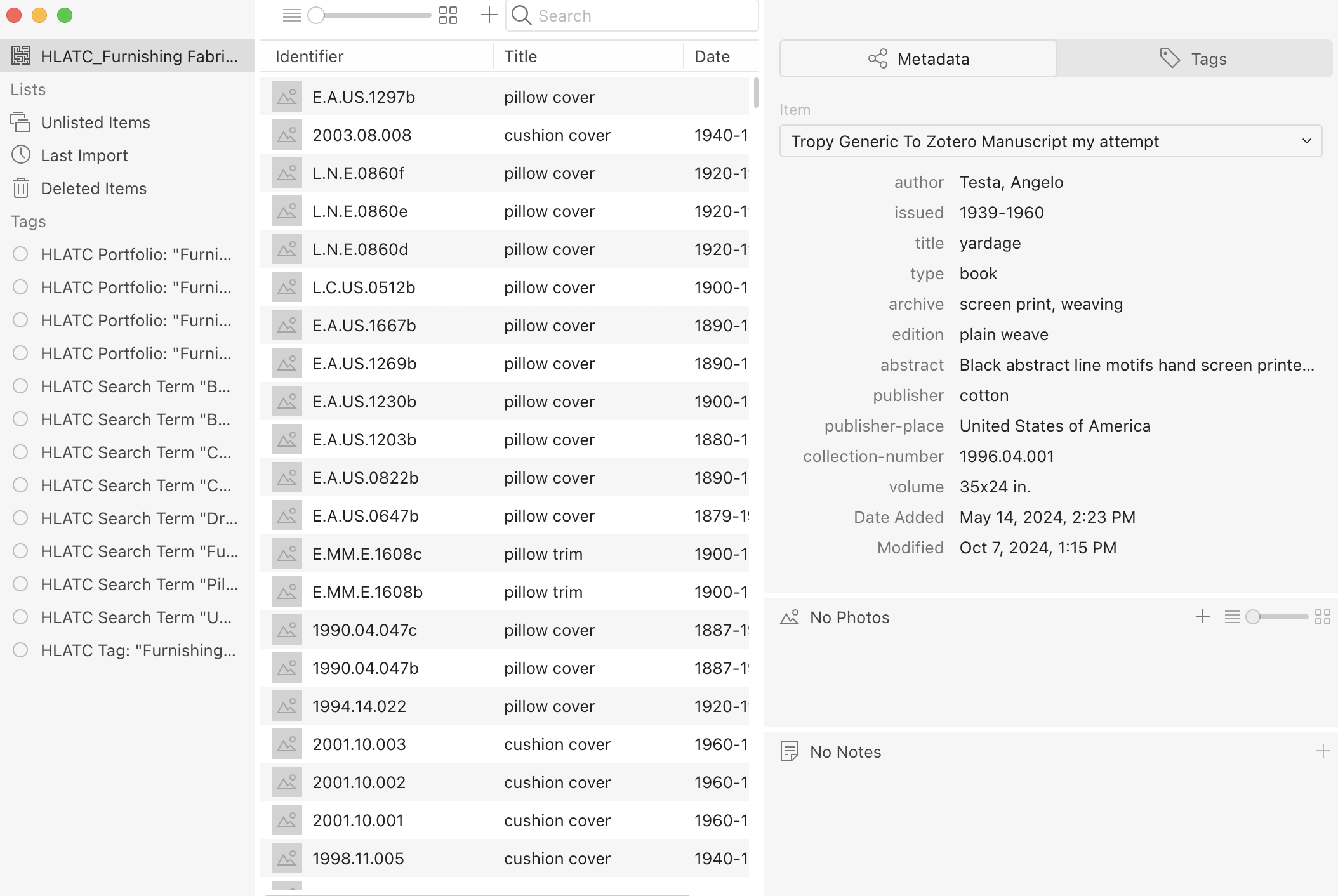Select tag circle for HLATC Search Term "U..."
Image resolution: width=1338 pixels, height=896 pixels.
click(x=20, y=617)
